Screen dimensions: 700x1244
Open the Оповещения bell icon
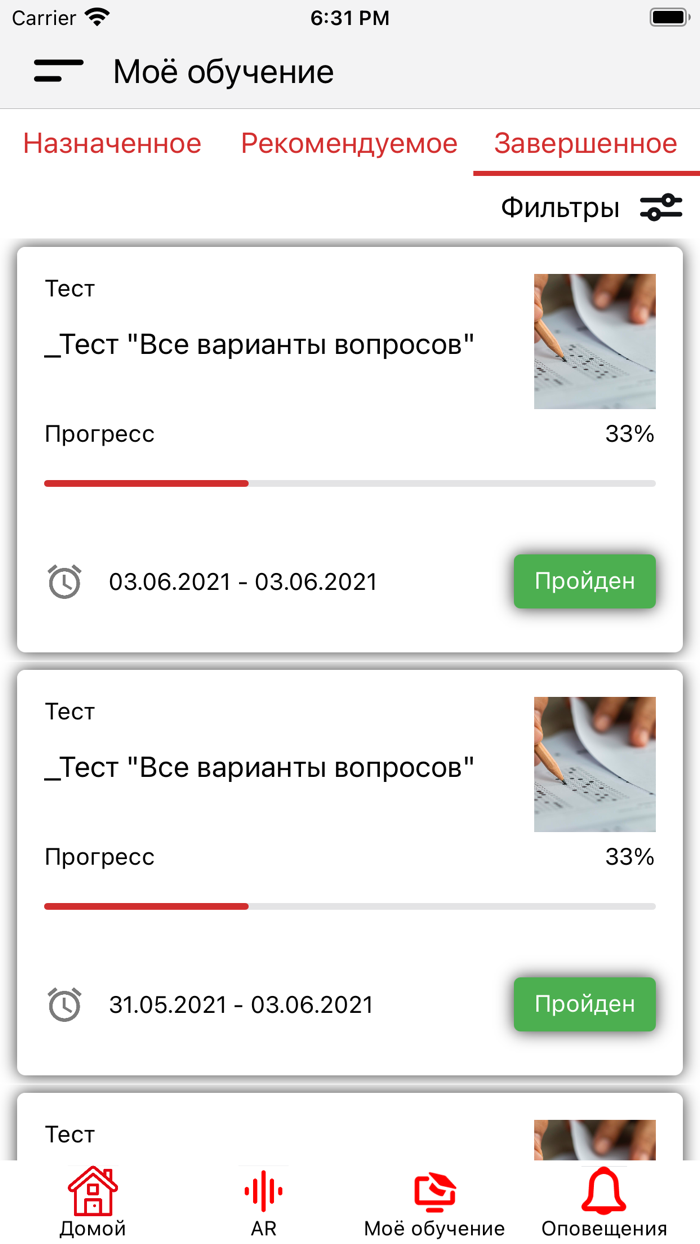602,1190
